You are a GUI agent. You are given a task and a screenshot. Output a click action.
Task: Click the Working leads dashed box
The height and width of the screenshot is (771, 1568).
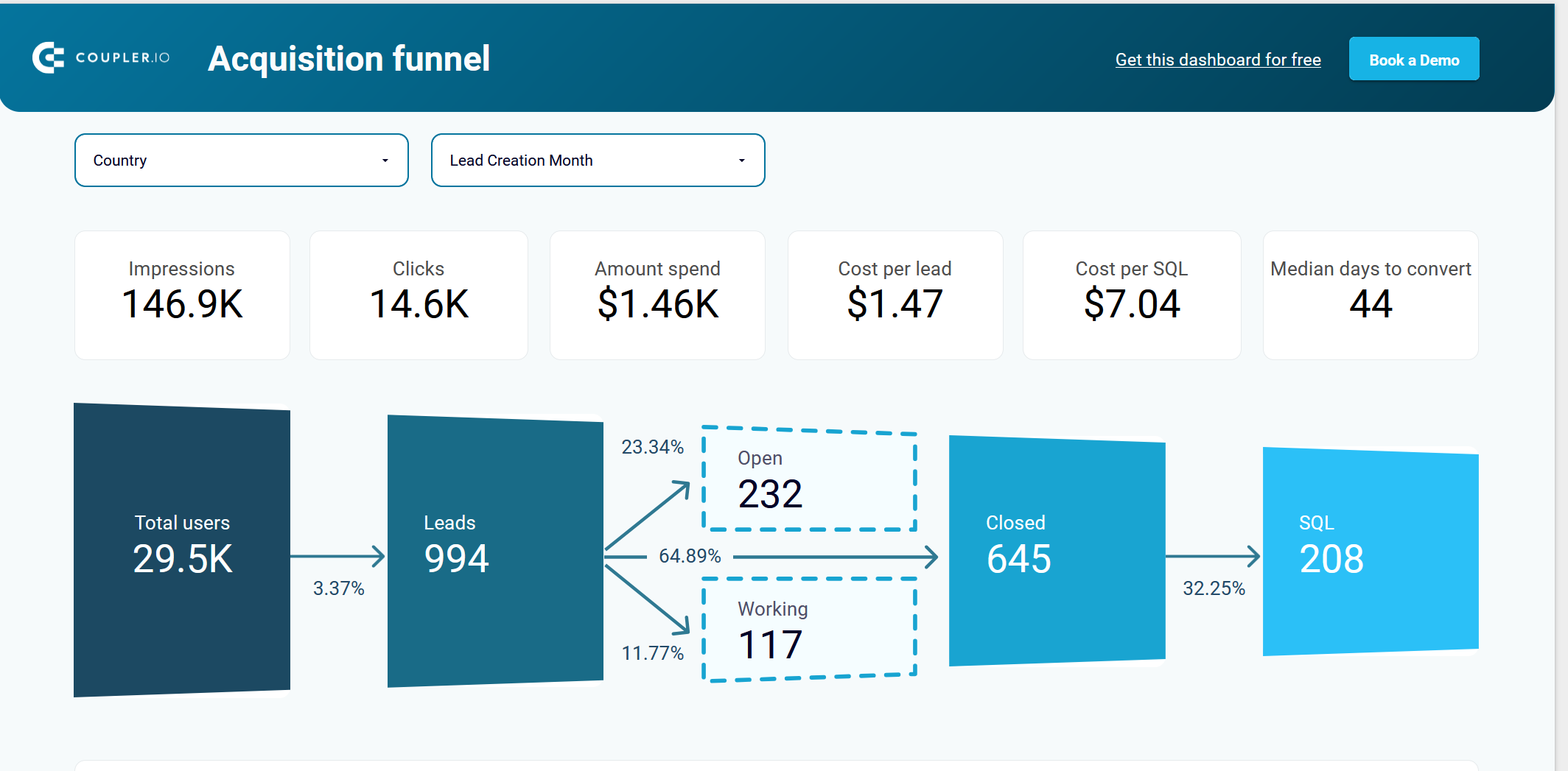pos(809,630)
